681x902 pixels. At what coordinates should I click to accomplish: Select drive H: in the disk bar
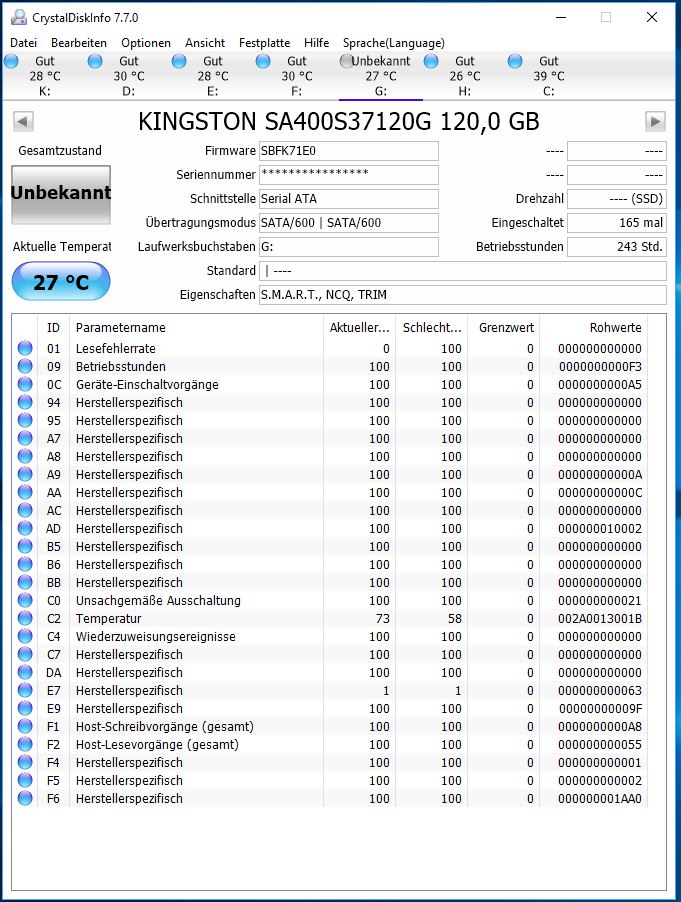tap(464, 76)
